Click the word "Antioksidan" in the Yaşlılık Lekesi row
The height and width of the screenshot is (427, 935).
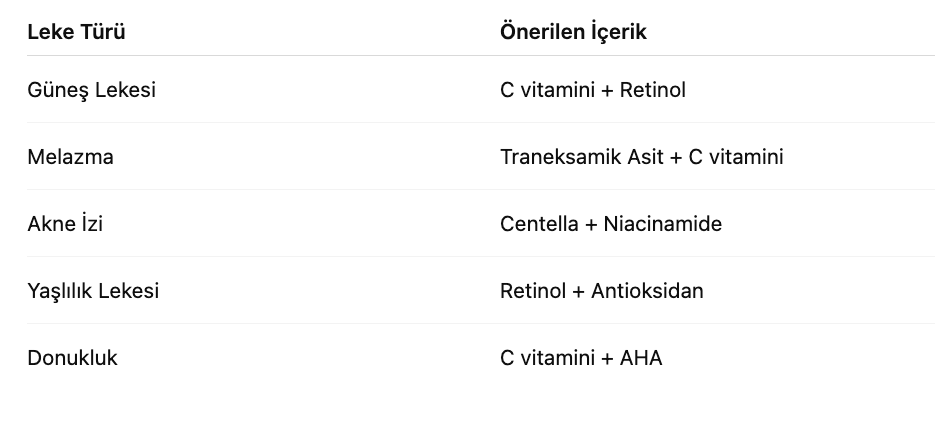click(647, 291)
